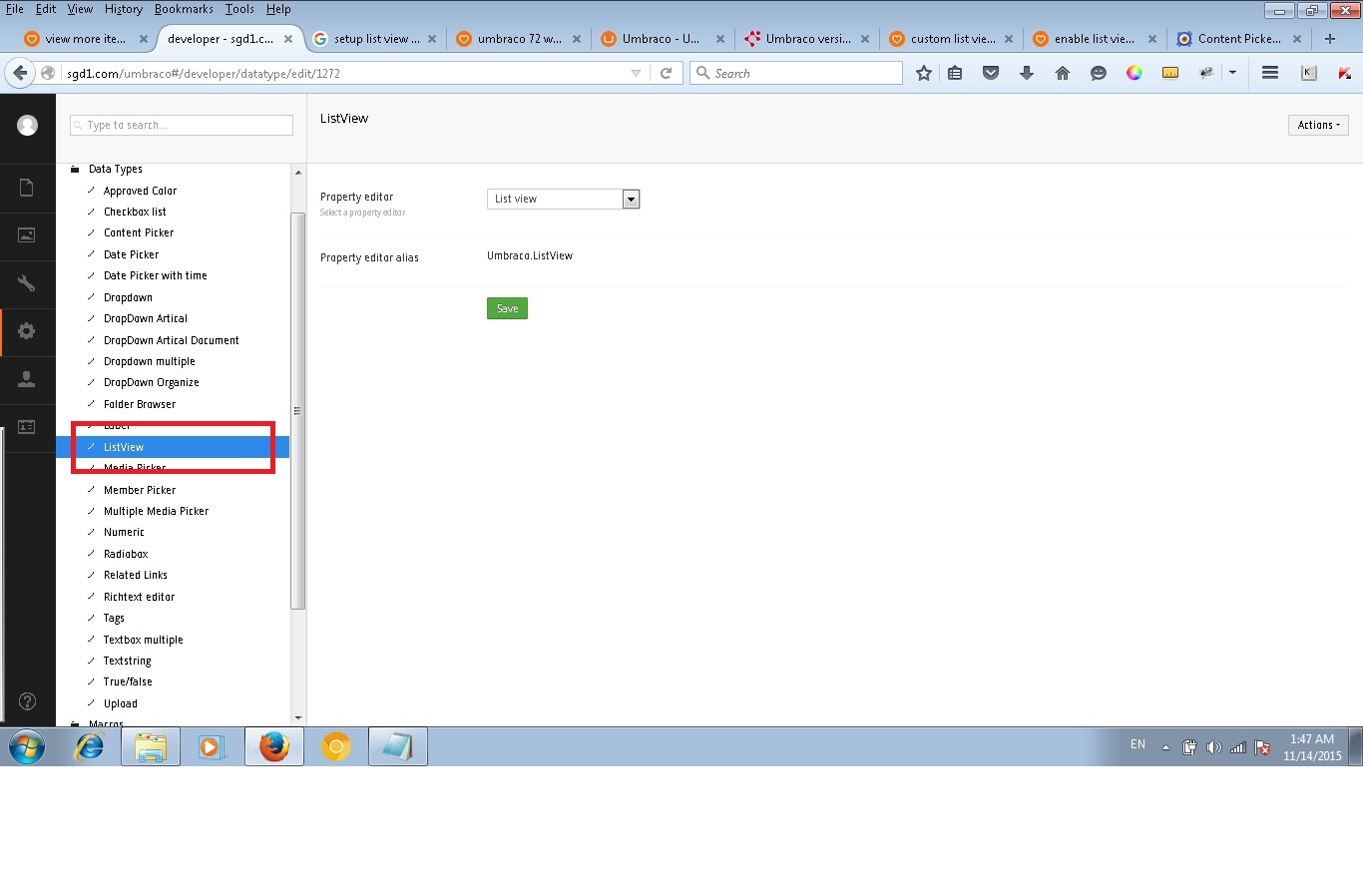Open Windows Explorer folder in taskbar
The image size is (1363, 896).
click(x=151, y=746)
